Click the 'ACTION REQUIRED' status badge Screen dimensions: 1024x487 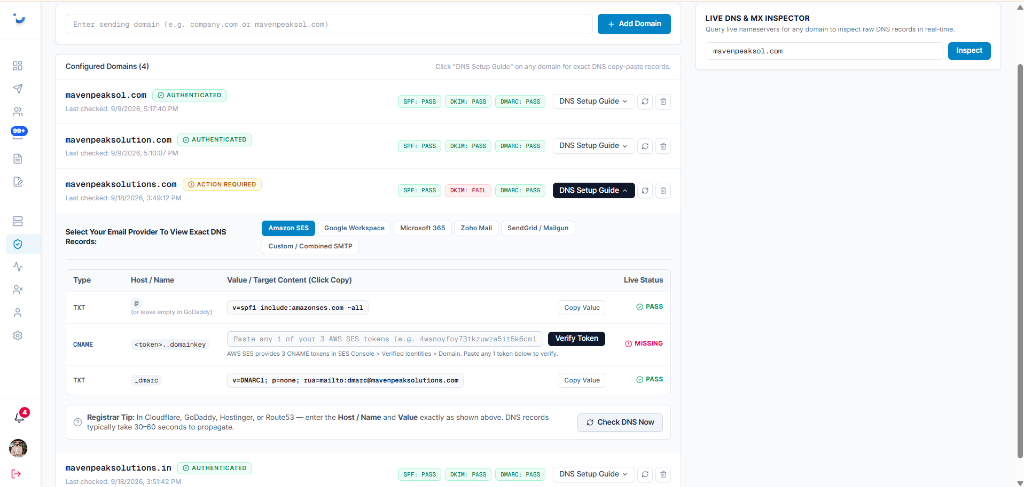click(x=222, y=184)
